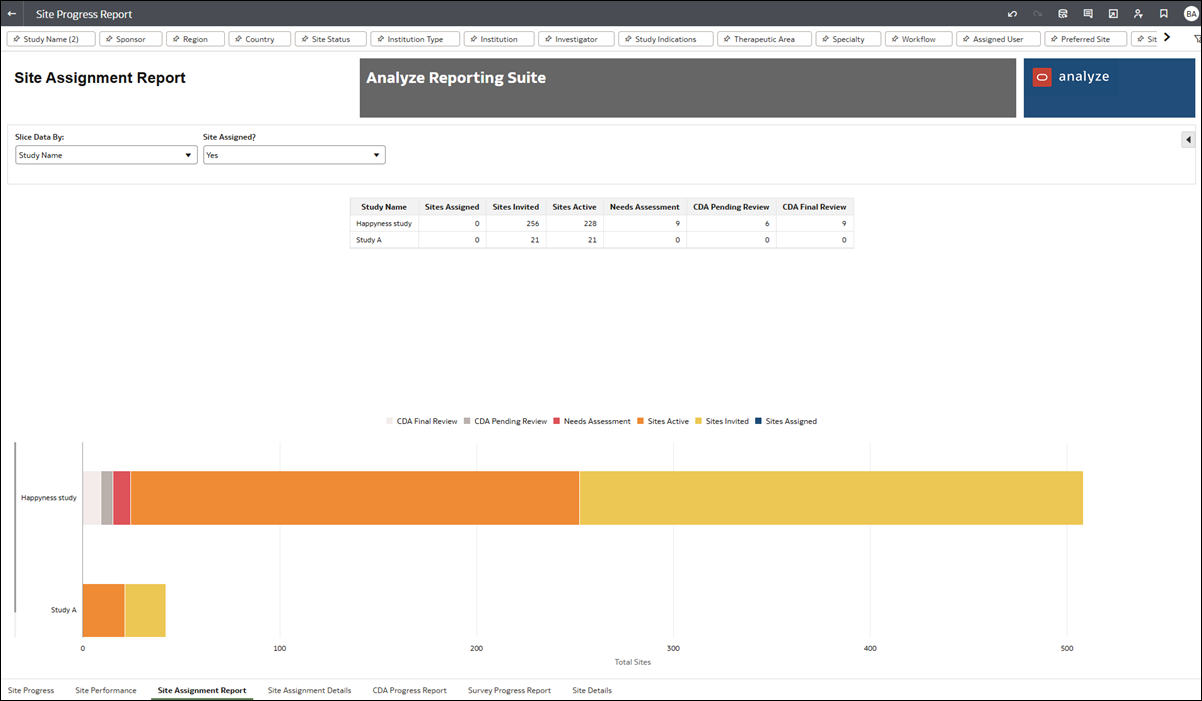Switch to the Site Assignment Details tab

(310, 690)
